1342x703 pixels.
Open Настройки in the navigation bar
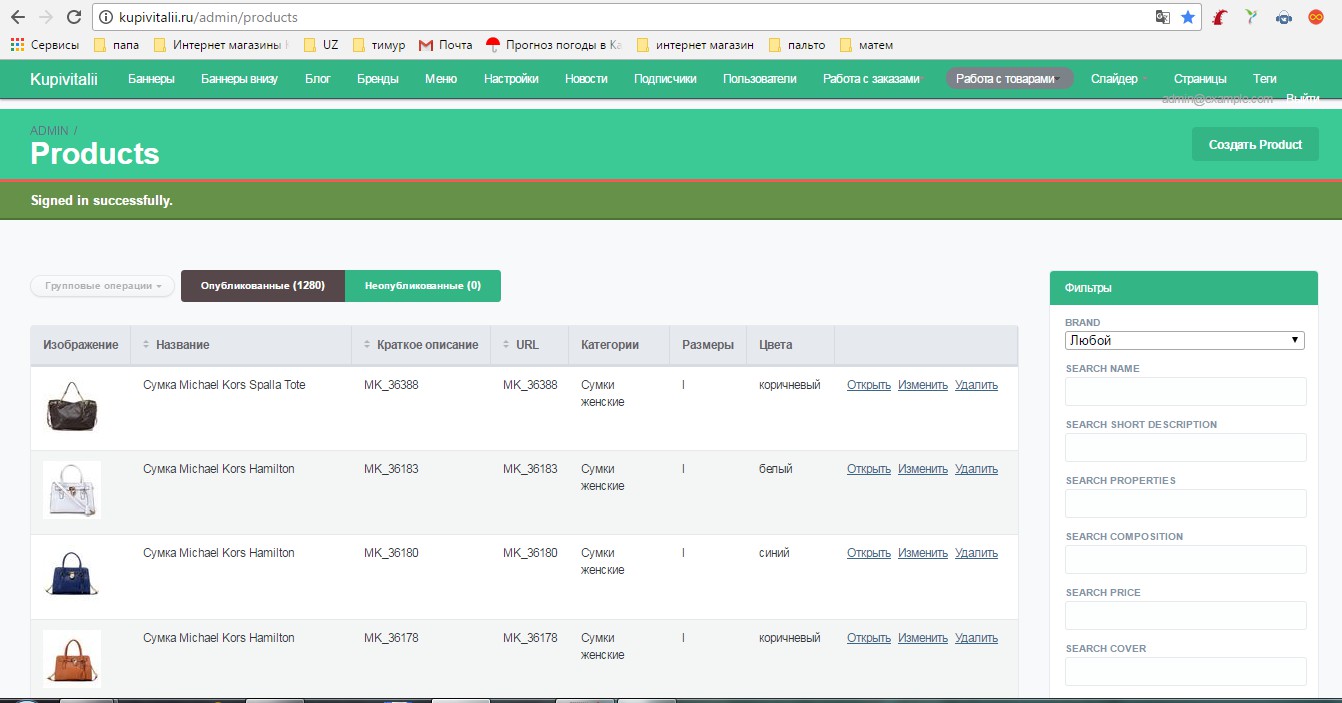(511, 79)
